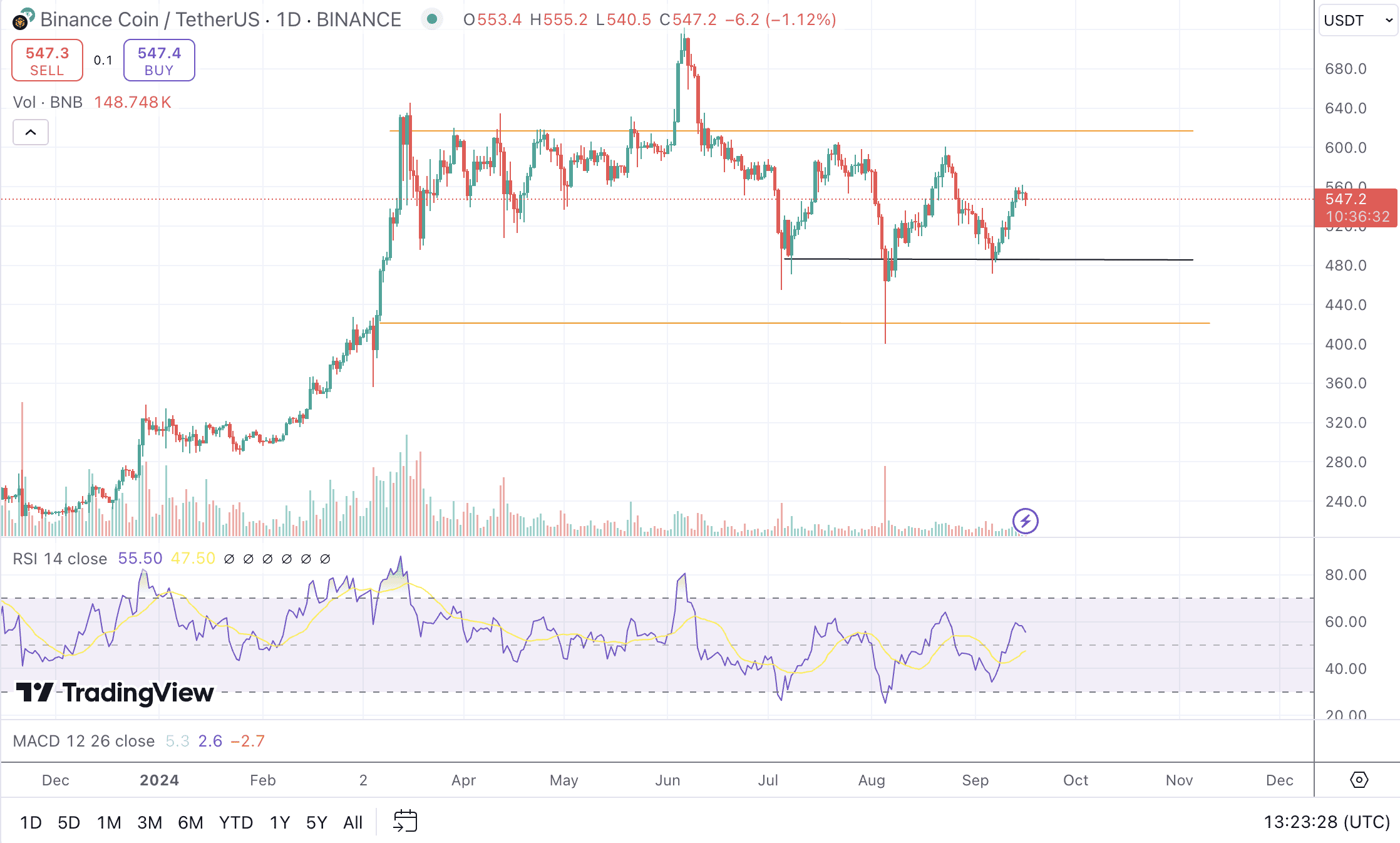Open the go-to-date calendar icon

click(x=405, y=821)
